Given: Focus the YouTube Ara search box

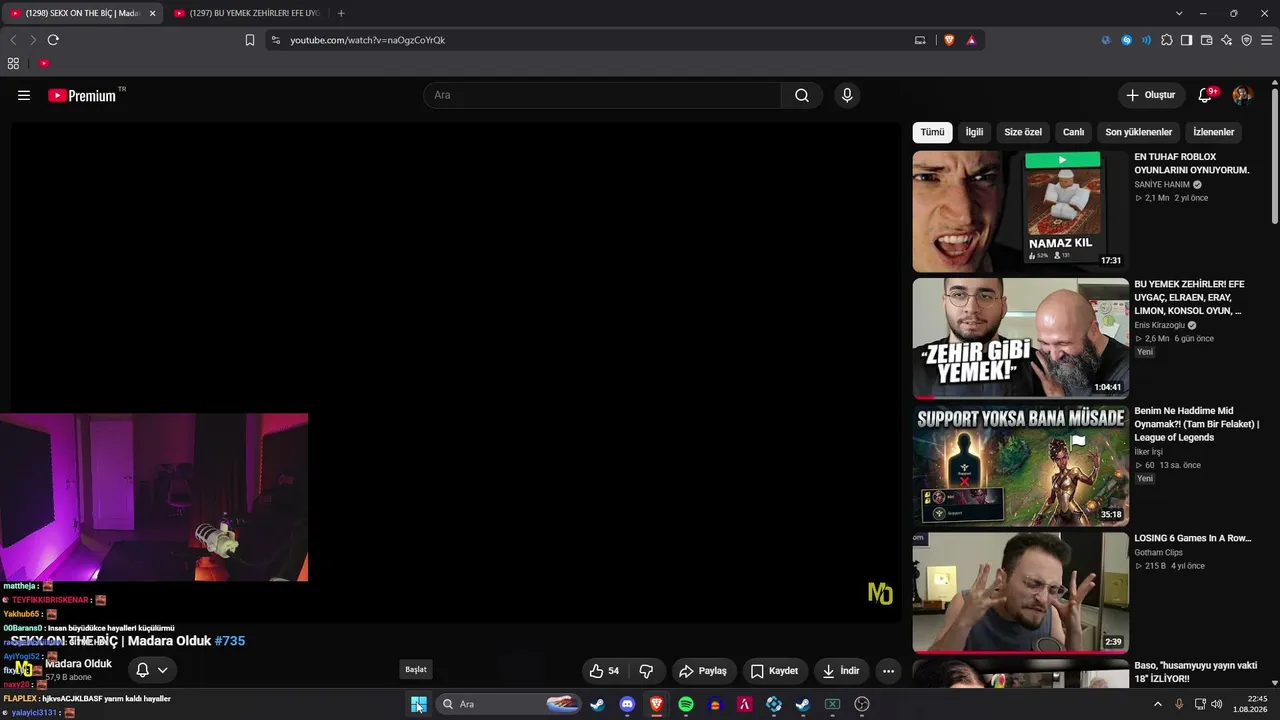Looking at the screenshot, I should tap(602, 95).
